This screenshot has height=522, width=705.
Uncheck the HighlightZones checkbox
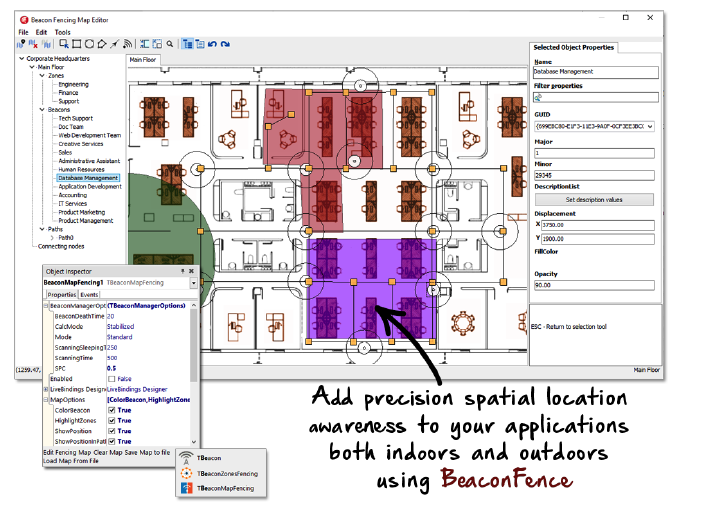pyautogui.click(x=112, y=421)
